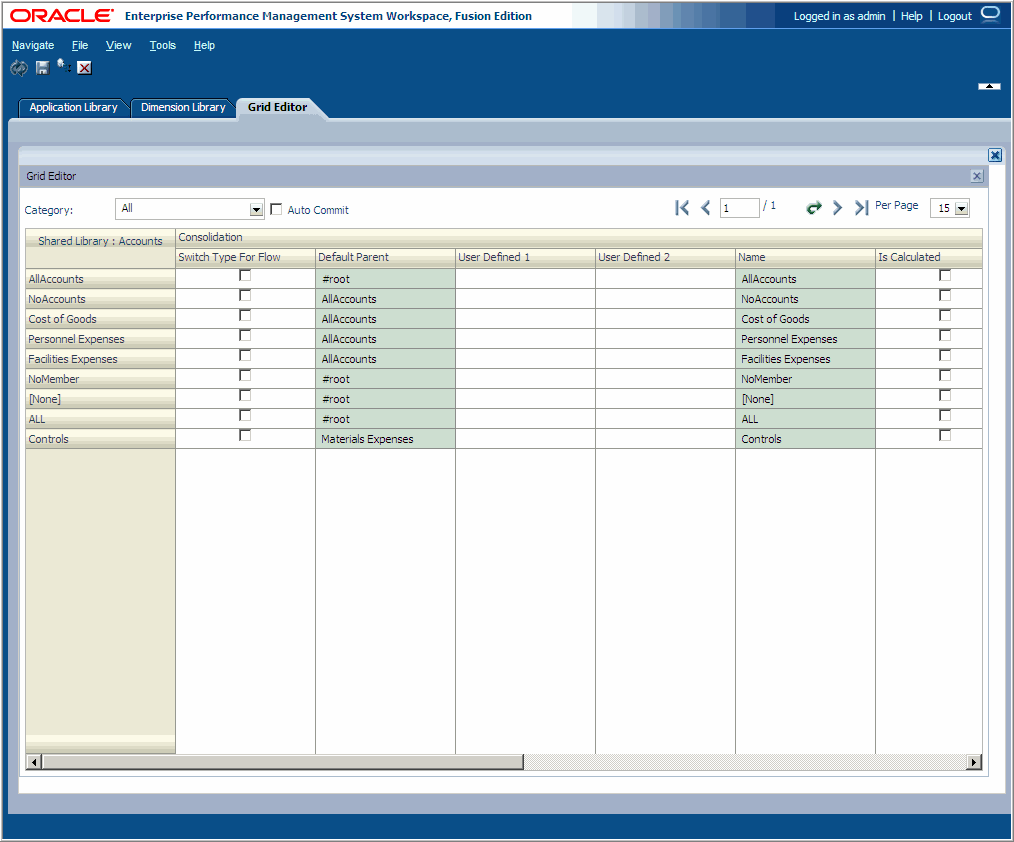The width and height of the screenshot is (1014, 842).
Task: Click the Switch Type For Flow header
Action: click(x=245, y=257)
